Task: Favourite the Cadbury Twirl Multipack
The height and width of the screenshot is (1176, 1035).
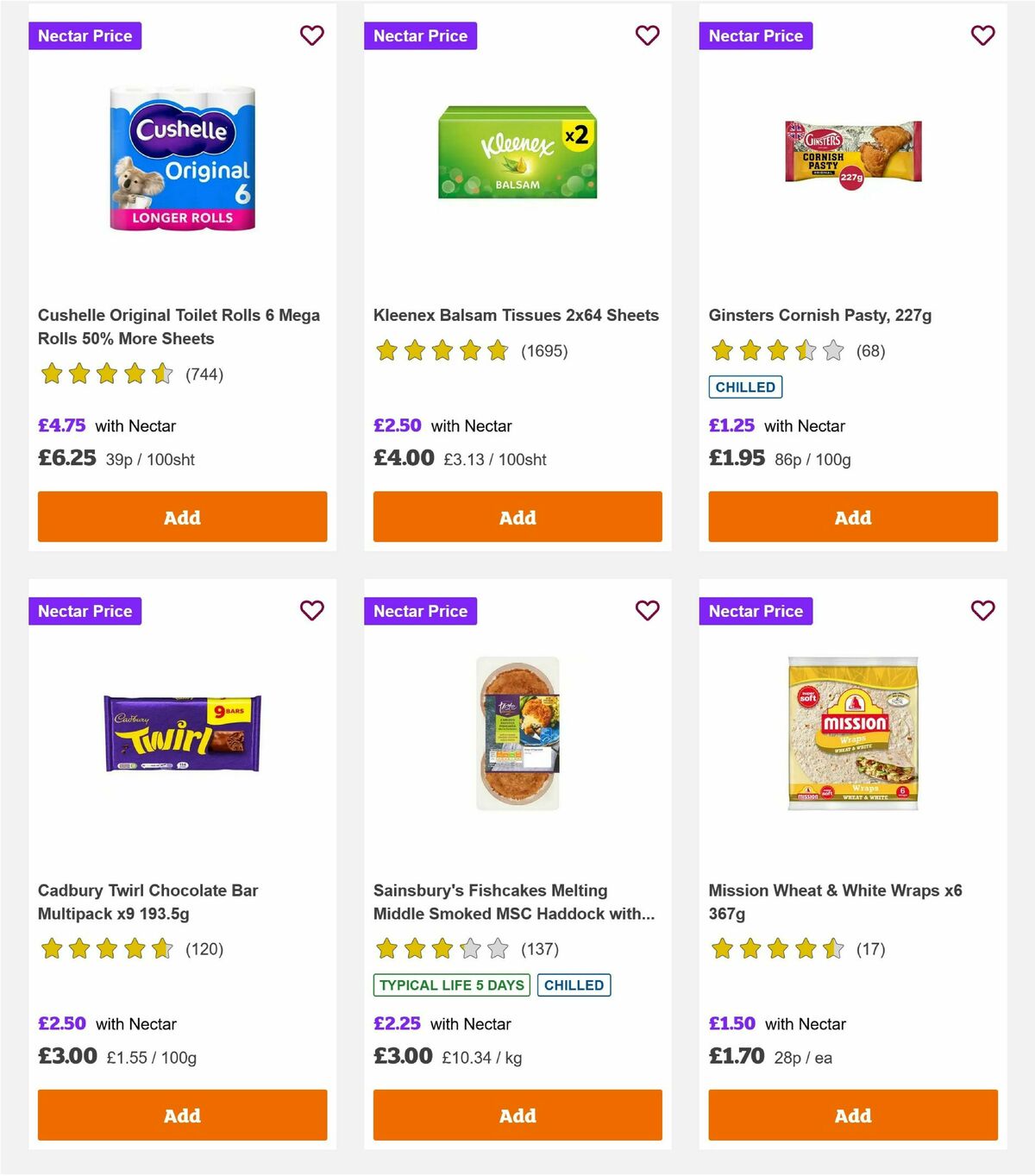Action: (x=312, y=610)
